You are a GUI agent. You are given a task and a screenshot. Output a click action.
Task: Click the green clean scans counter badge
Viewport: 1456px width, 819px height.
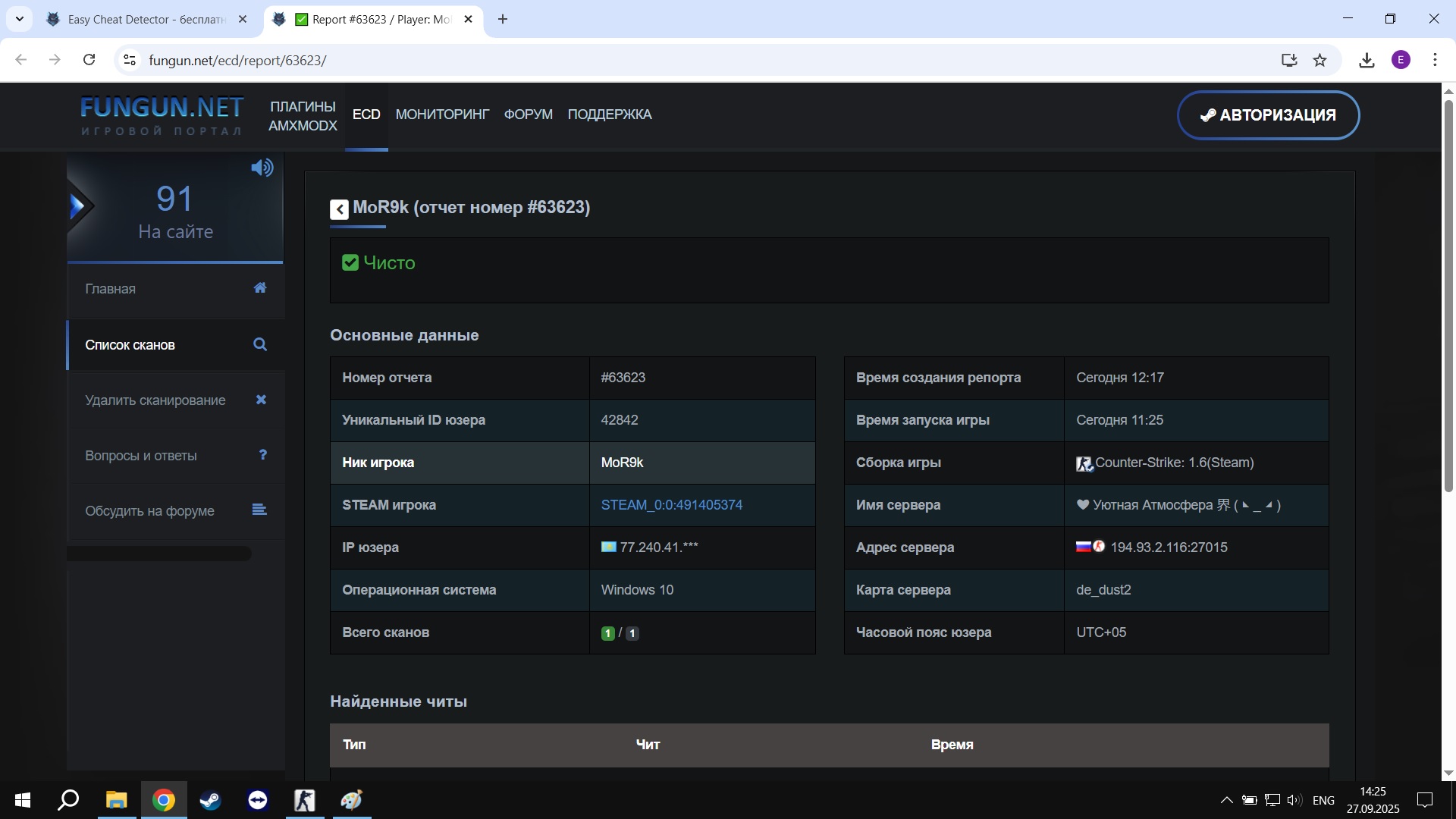click(x=607, y=633)
